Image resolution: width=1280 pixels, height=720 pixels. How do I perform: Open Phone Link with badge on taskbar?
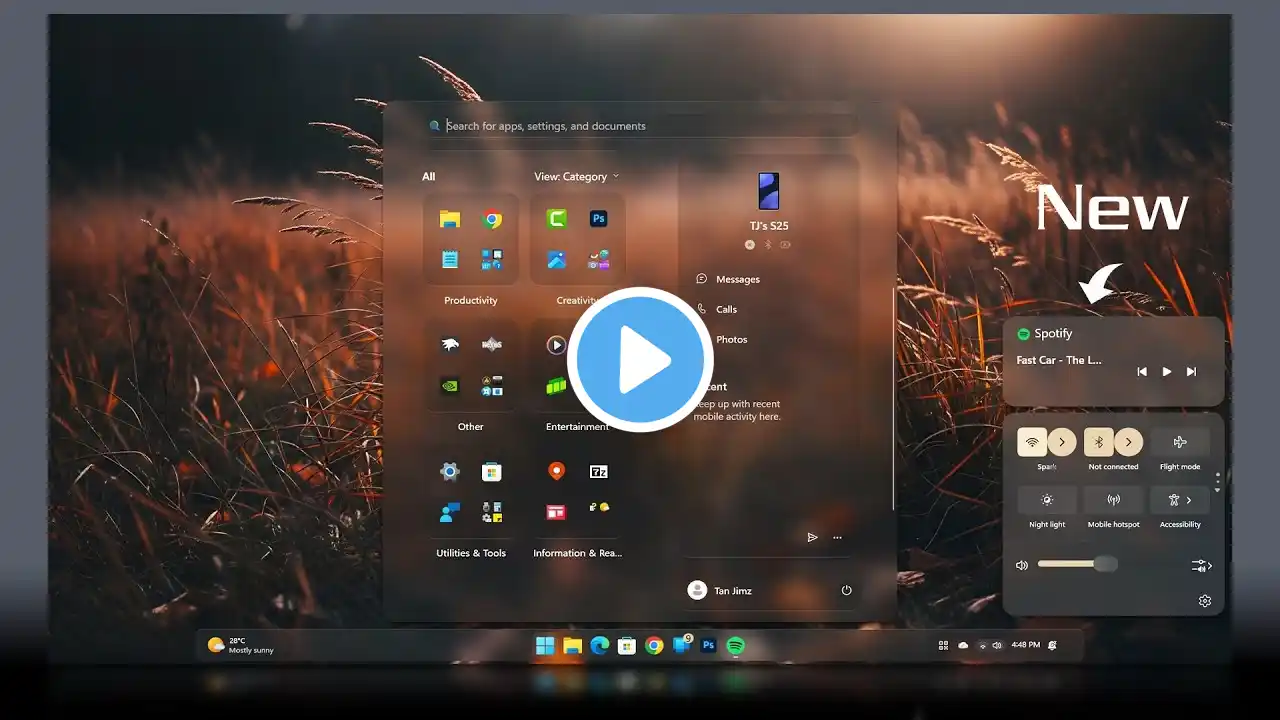pos(682,645)
